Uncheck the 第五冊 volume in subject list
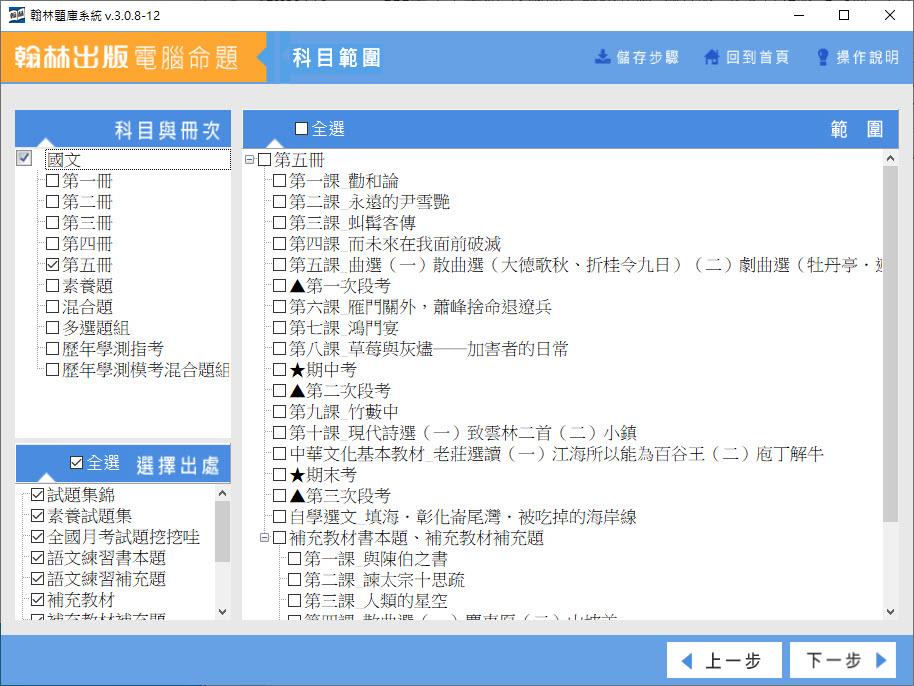This screenshot has width=914, height=686. [x=53, y=265]
